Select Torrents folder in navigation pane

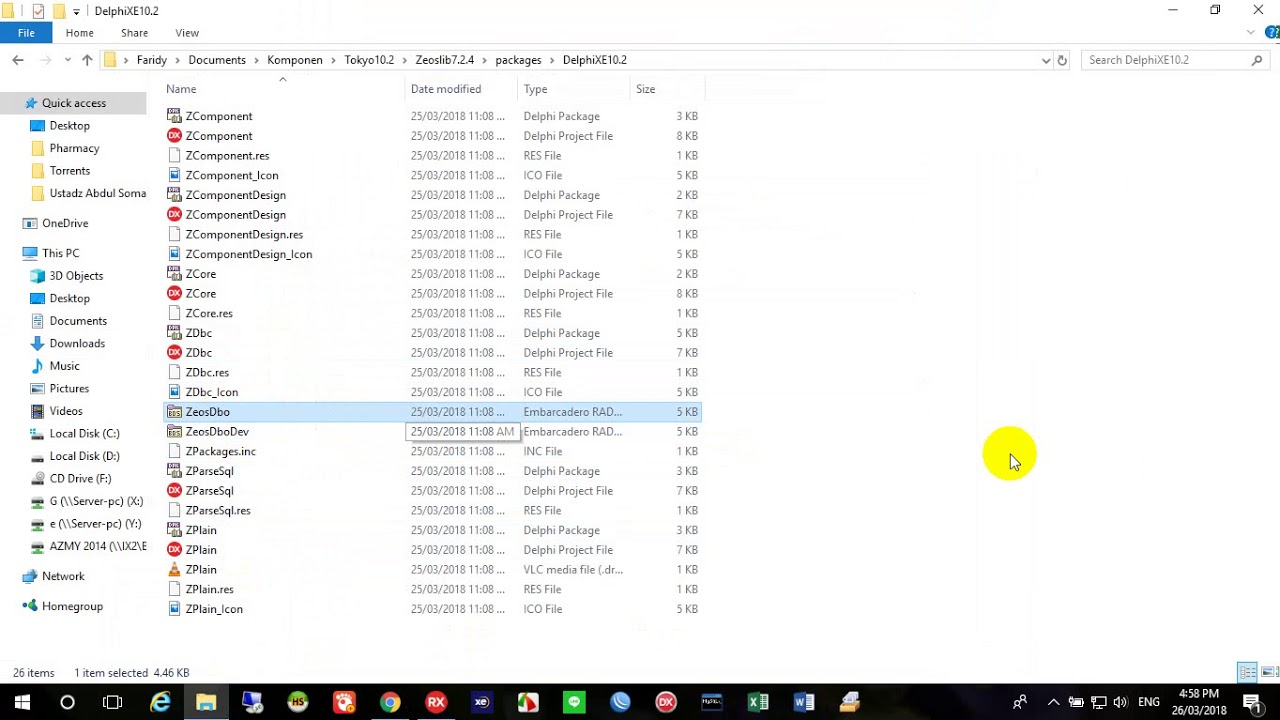[x=70, y=171]
